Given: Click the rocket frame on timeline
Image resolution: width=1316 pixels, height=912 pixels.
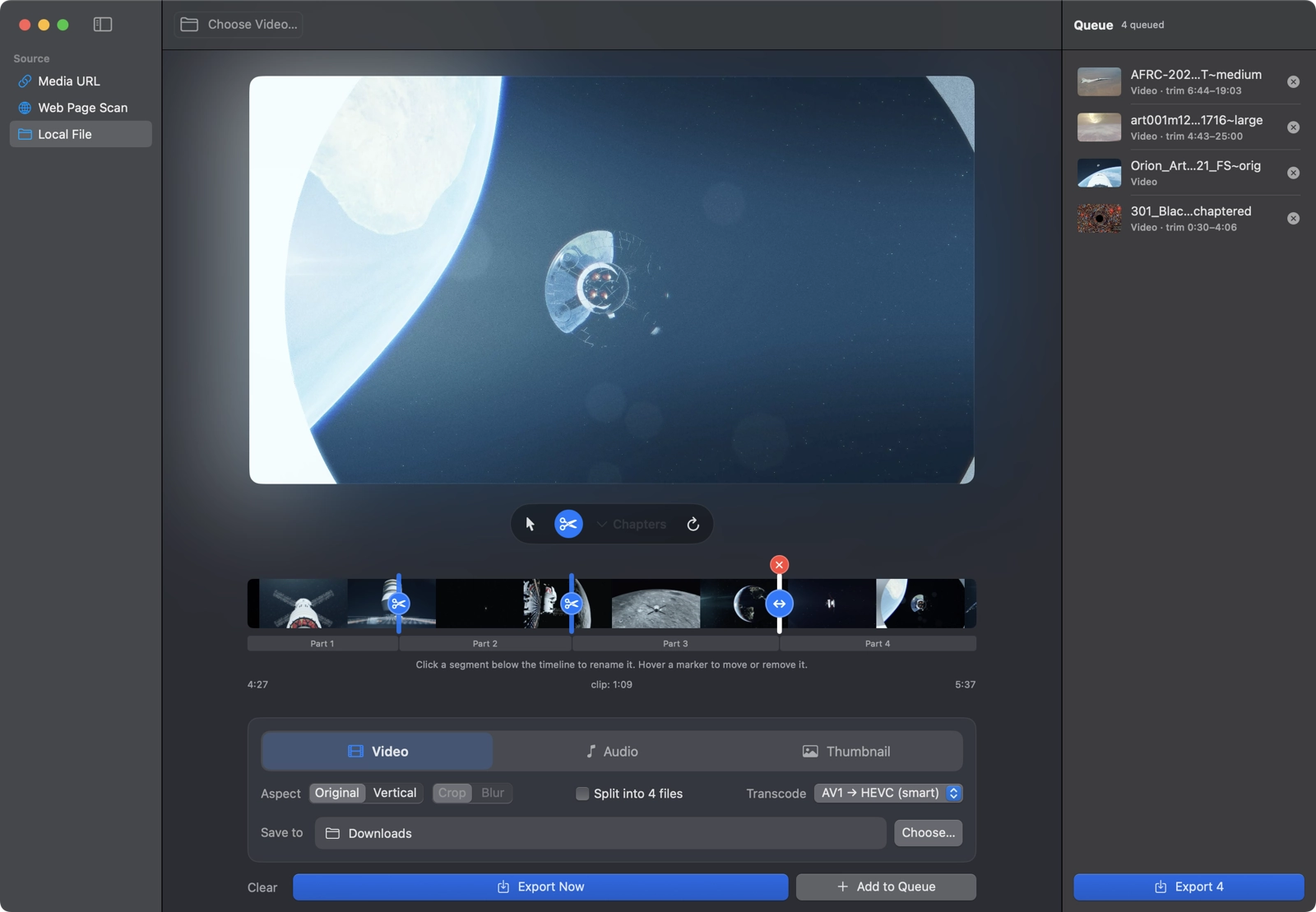Looking at the screenshot, I should [304, 604].
